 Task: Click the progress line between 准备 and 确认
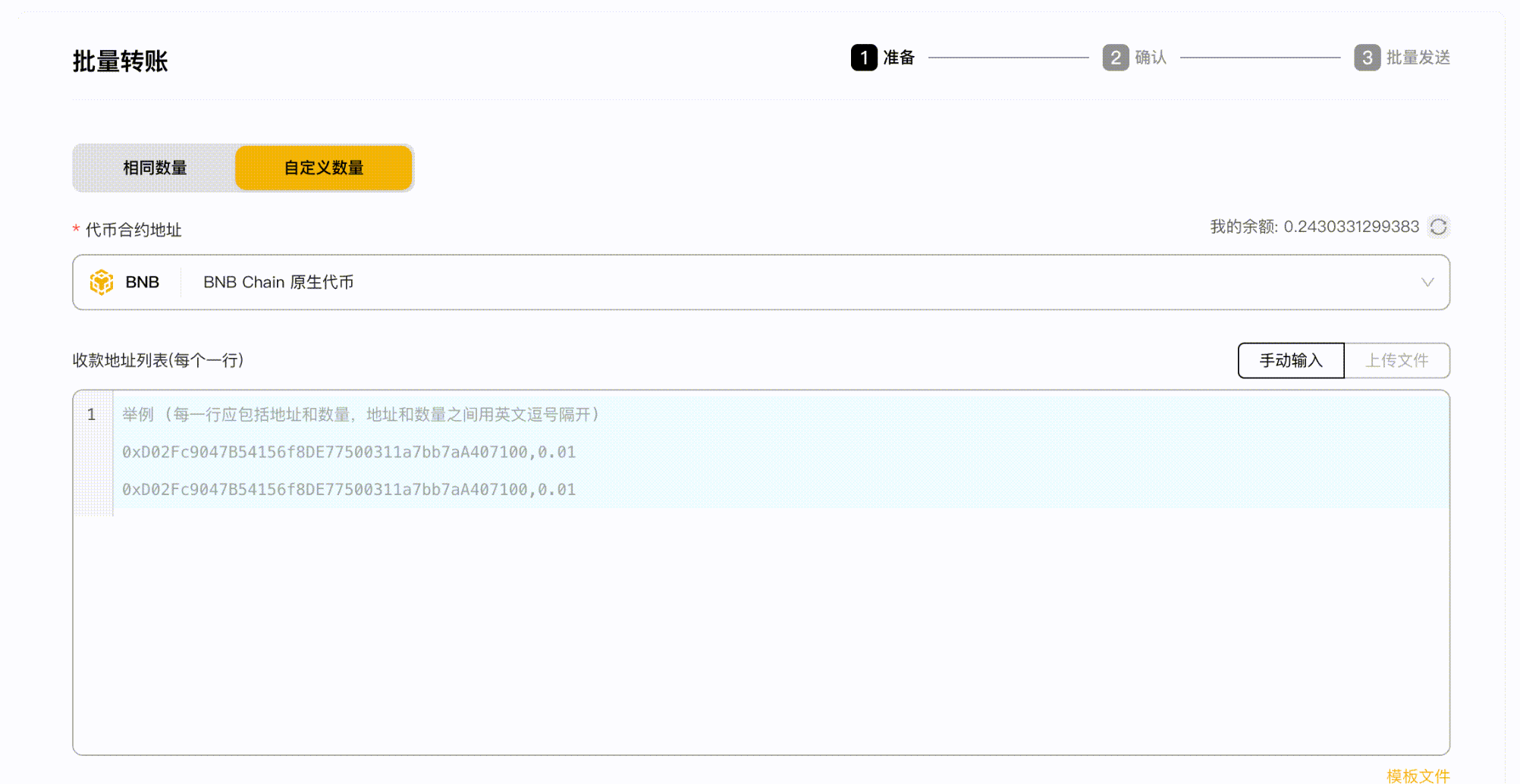(1008, 58)
